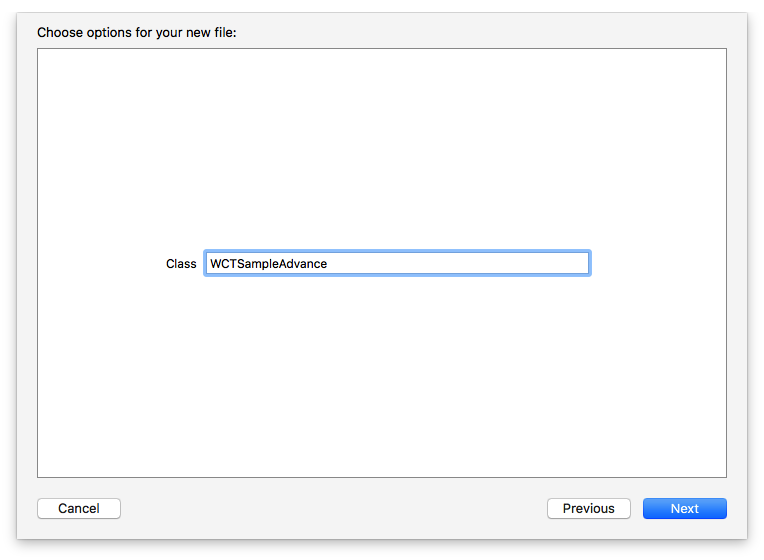Focus the Class name text field
The width and height of the screenshot is (764, 560).
[397, 264]
